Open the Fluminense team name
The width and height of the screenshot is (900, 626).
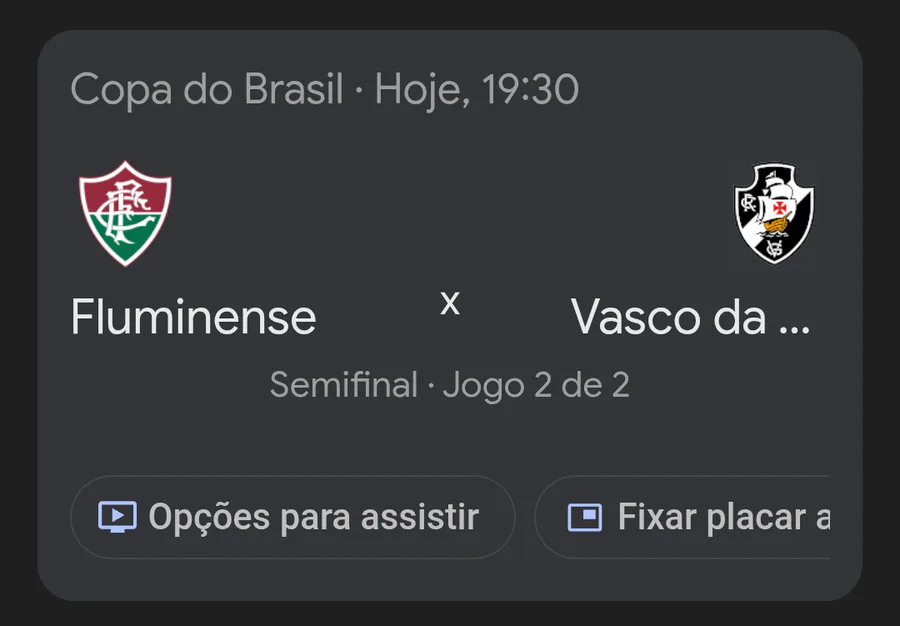point(193,318)
